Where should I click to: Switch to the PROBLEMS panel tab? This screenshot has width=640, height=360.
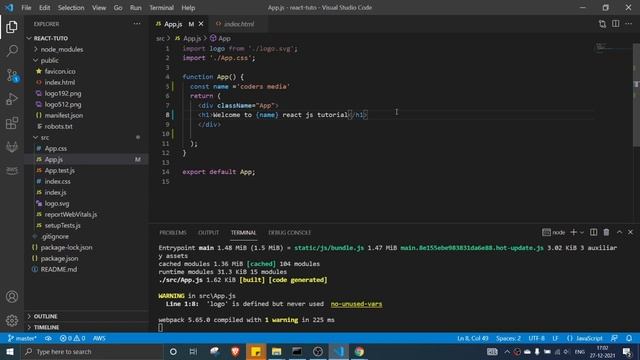pos(173,233)
